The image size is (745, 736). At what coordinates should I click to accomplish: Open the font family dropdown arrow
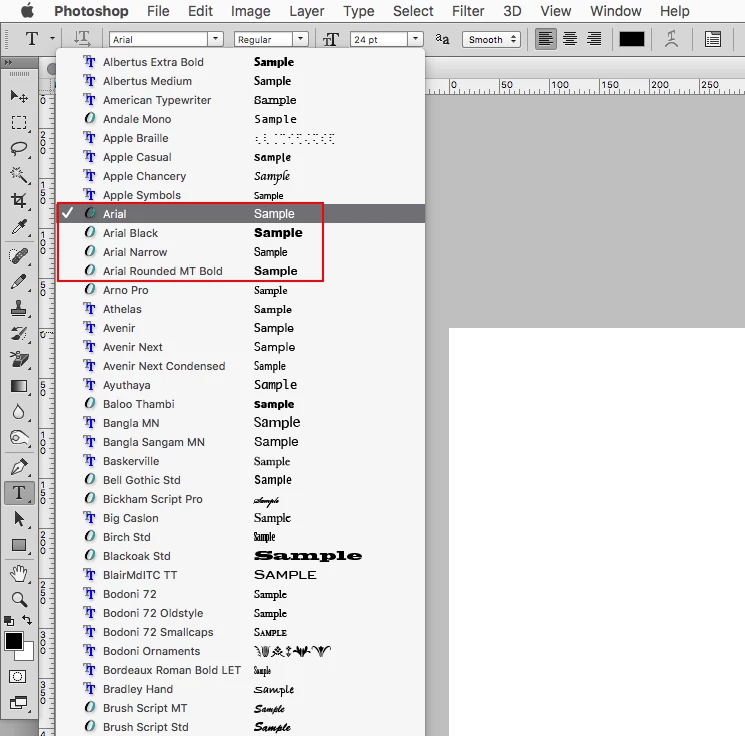(x=216, y=39)
